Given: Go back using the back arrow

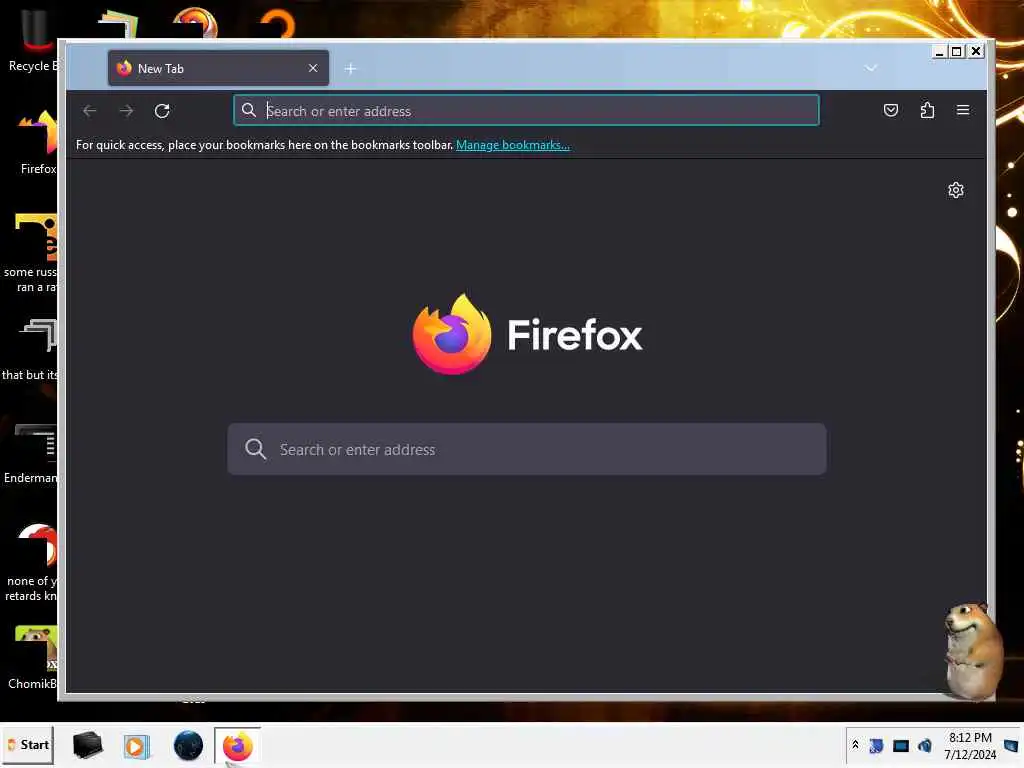Looking at the screenshot, I should click(x=89, y=111).
